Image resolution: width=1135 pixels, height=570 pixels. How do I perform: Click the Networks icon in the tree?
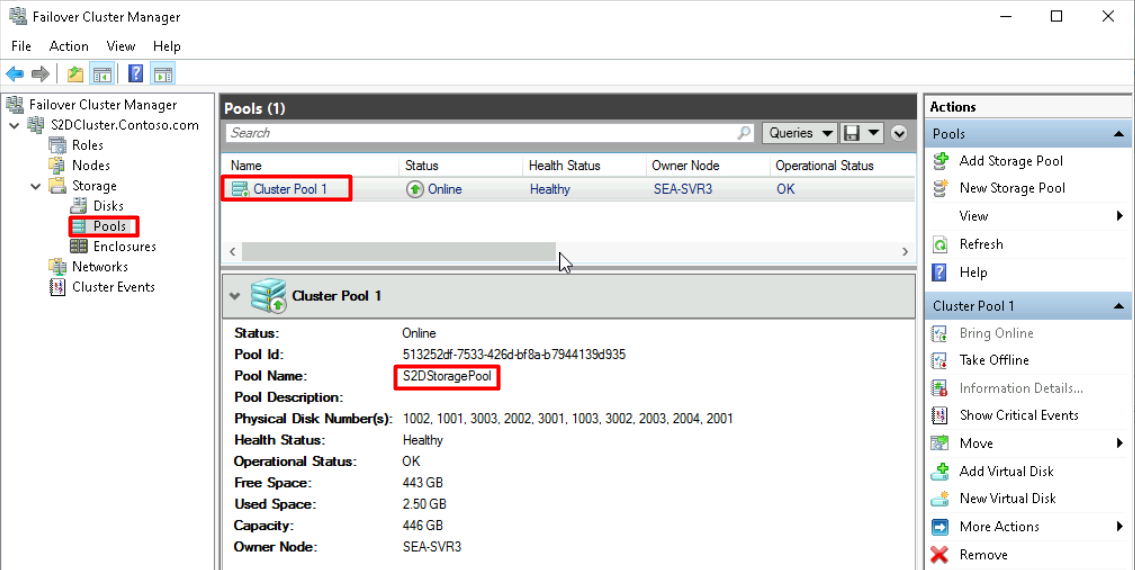pos(57,267)
